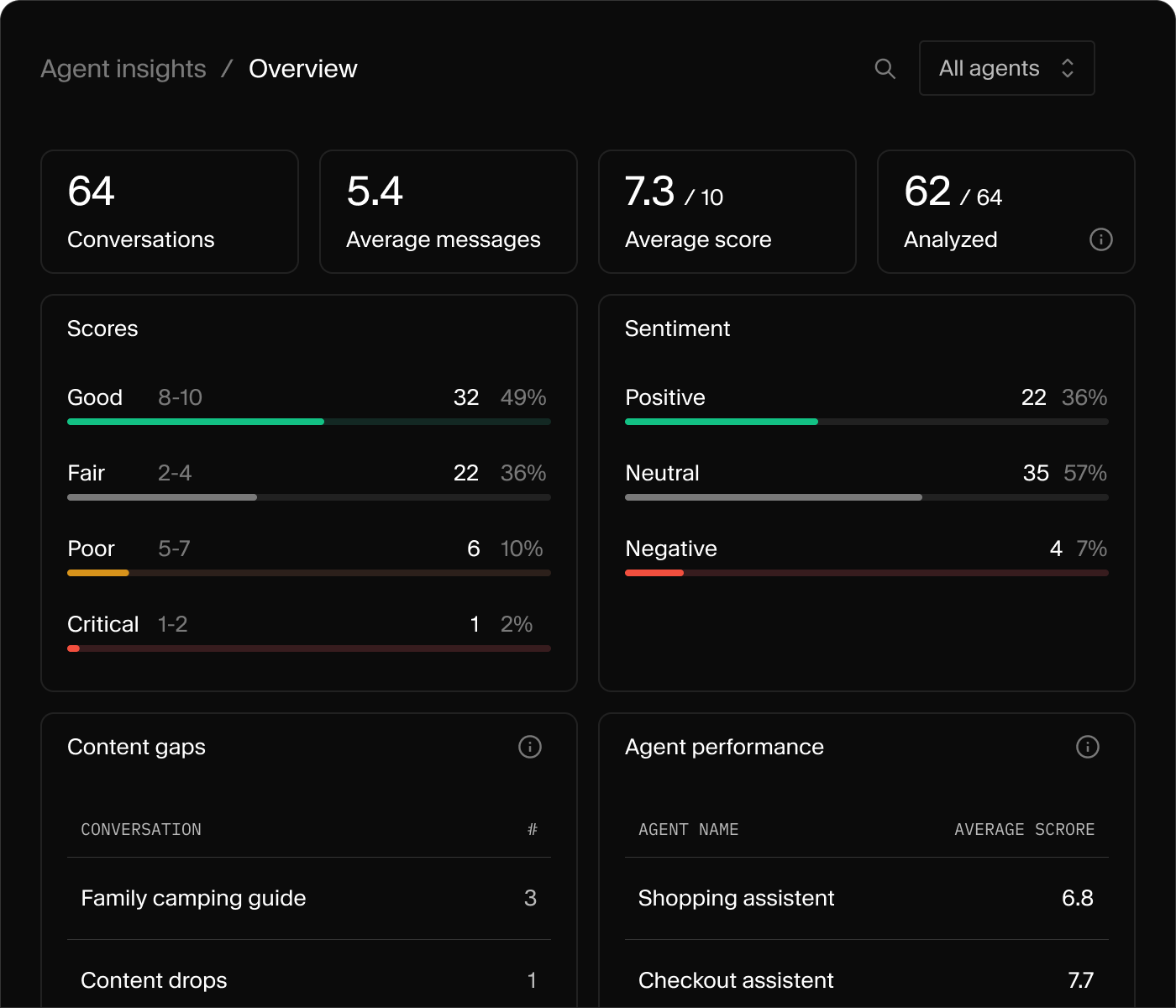
Task: Open the All agents dropdown
Action: coord(1006,68)
